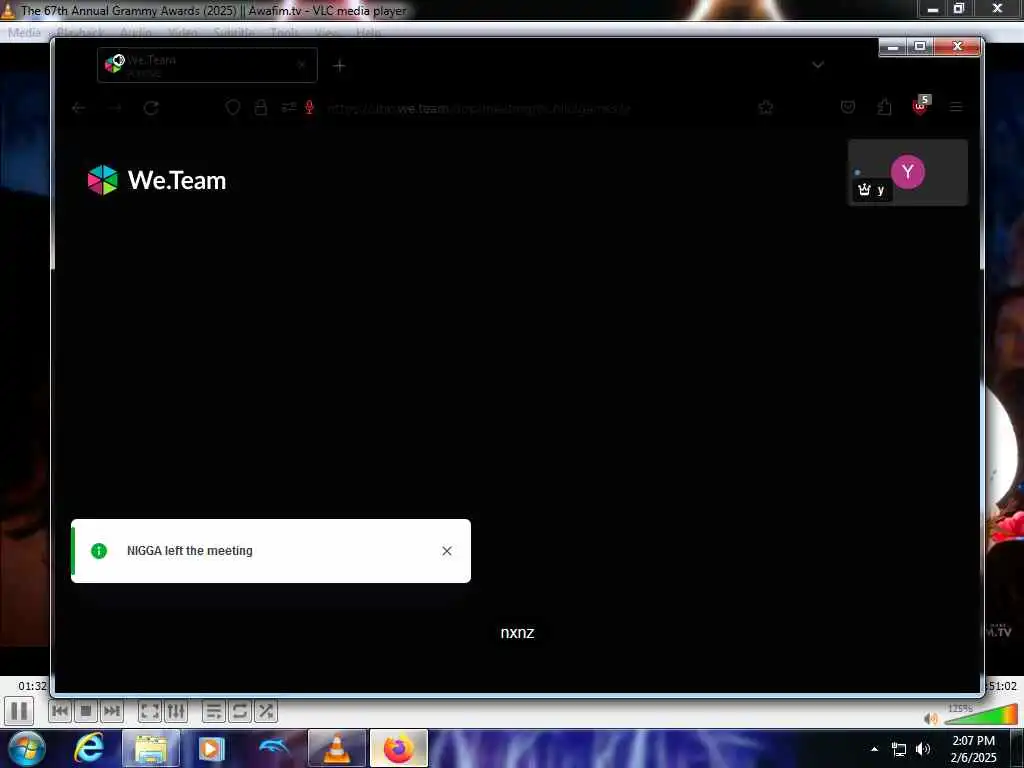Viewport: 1024px width, 768px height.
Task: Open Windows Media Player taskbar icon
Action: pyautogui.click(x=212, y=748)
